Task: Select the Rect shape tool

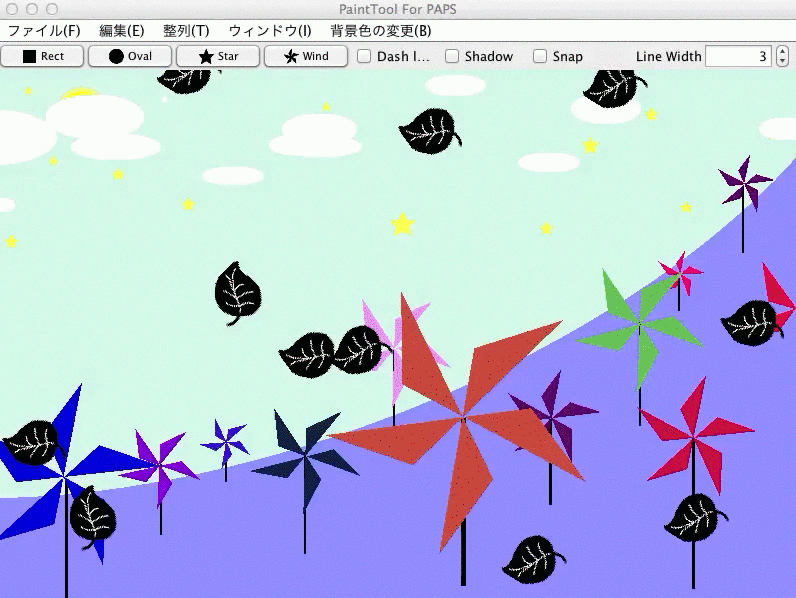Action: (x=43, y=57)
